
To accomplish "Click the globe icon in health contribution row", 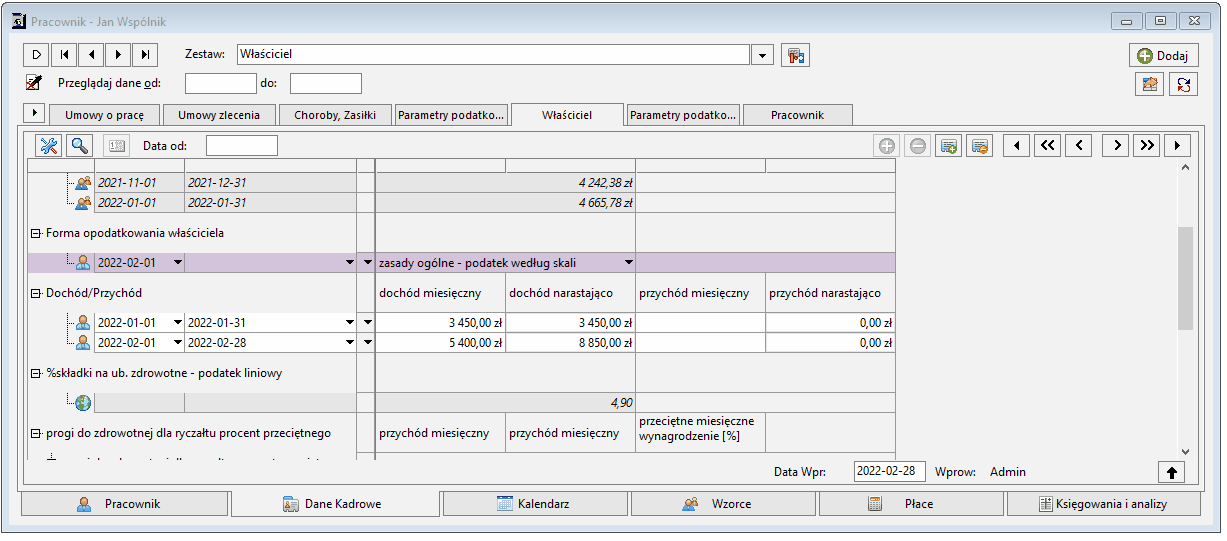I will (x=83, y=402).
